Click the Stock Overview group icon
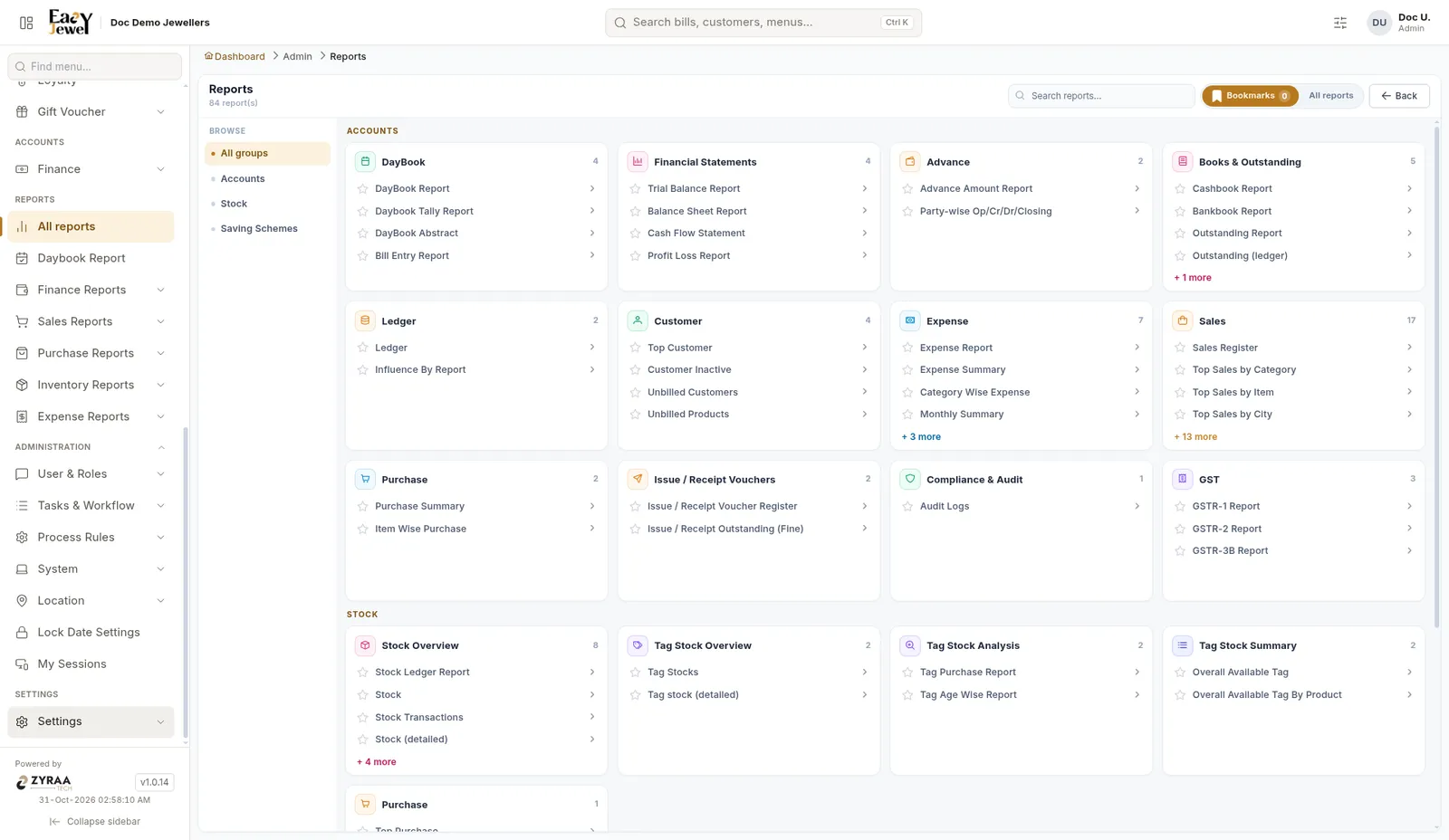The image size is (1449, 840). tap(365, 645)
